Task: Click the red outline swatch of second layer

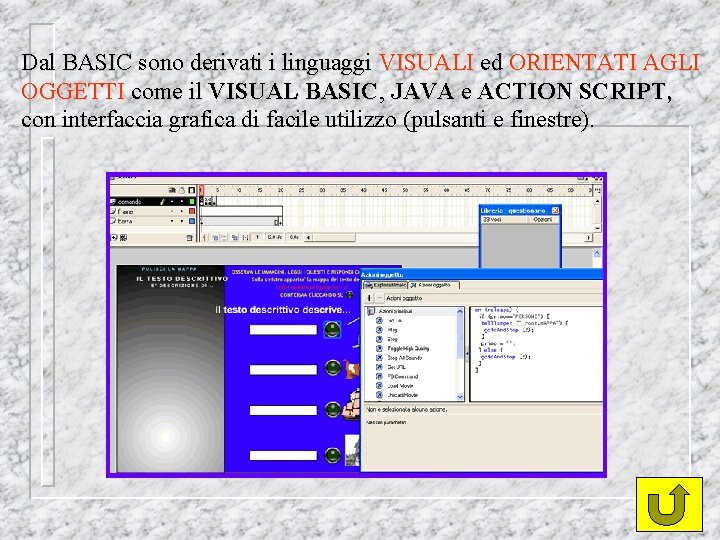Action: pos(192,211)
